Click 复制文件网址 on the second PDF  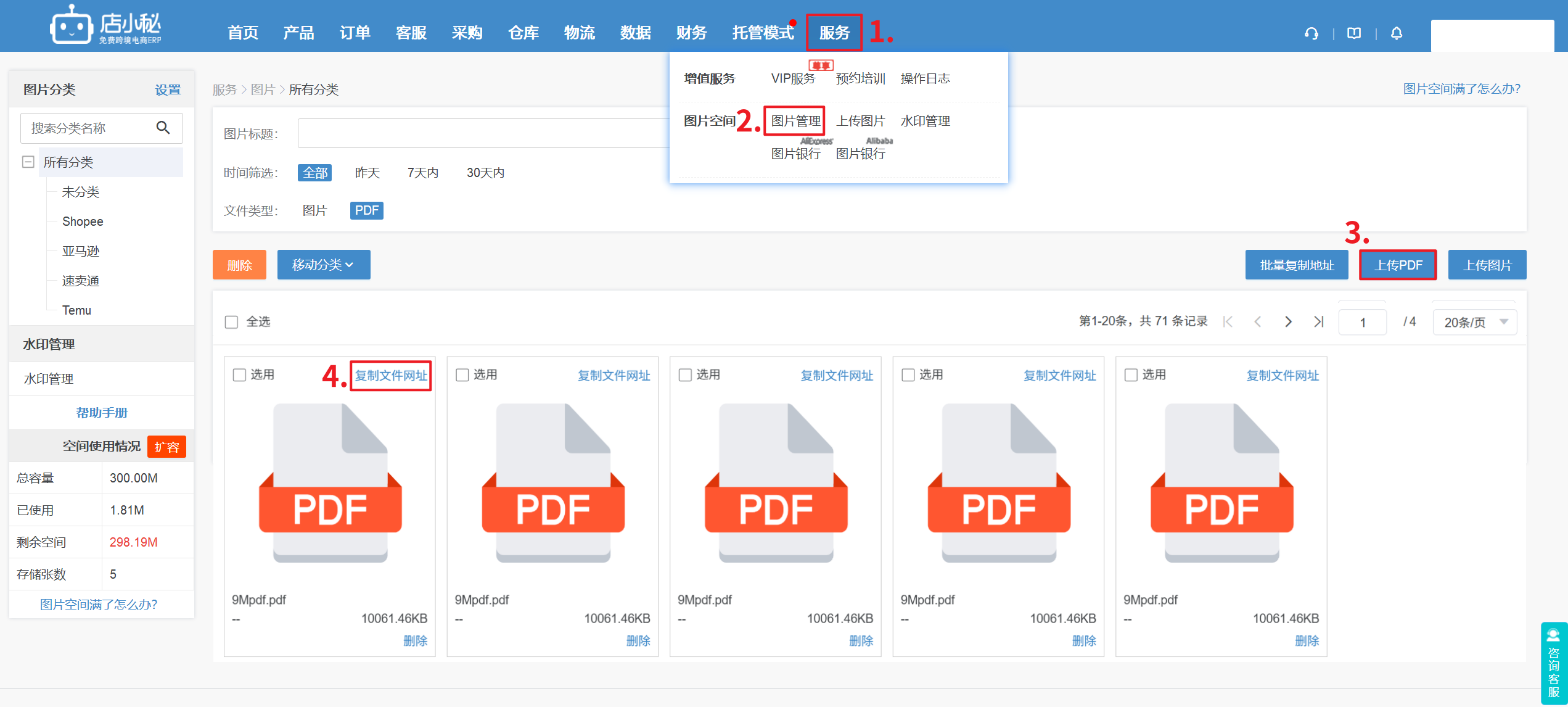(x=614, y=375)
